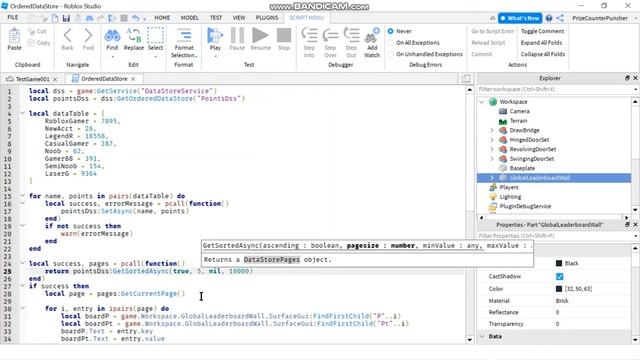Click the split editor view icon
640x360 pixels.
(466, 78)
